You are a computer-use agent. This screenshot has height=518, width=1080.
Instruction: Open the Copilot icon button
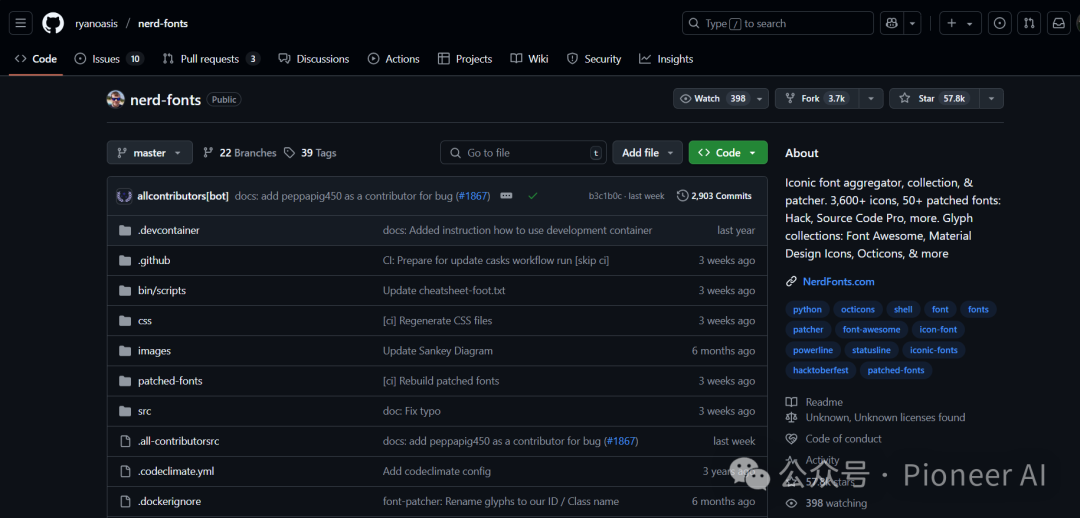[x=892, y=23]
